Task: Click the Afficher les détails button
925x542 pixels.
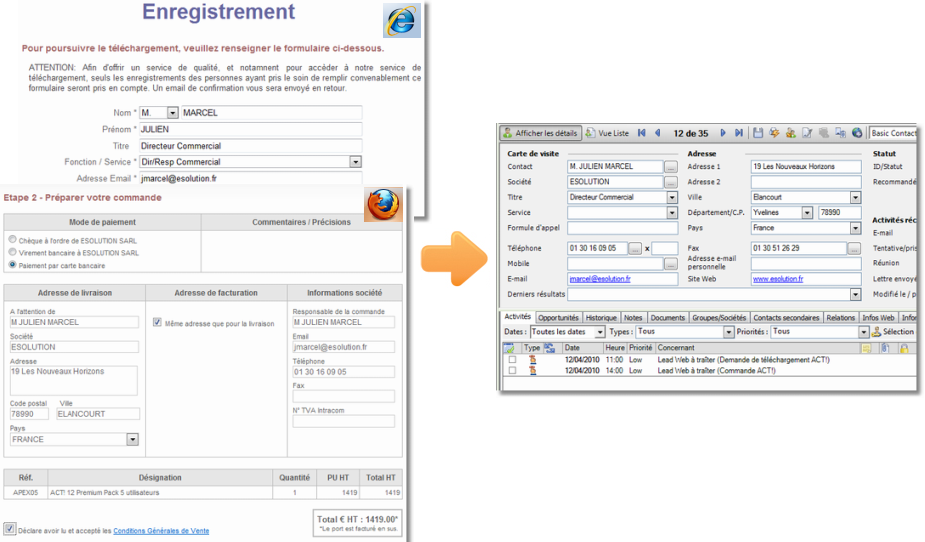Action: (540, 133)
